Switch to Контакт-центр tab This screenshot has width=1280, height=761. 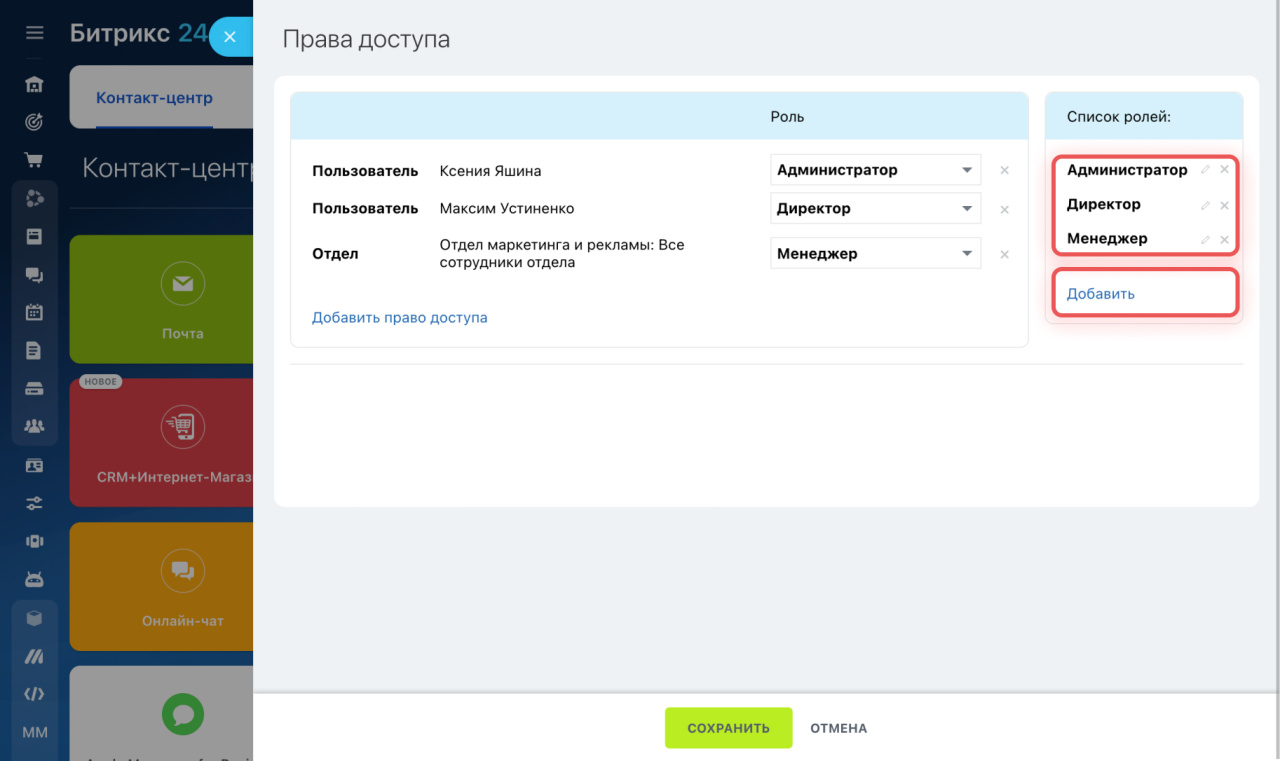pyautogui.click(x=154, y=98)
